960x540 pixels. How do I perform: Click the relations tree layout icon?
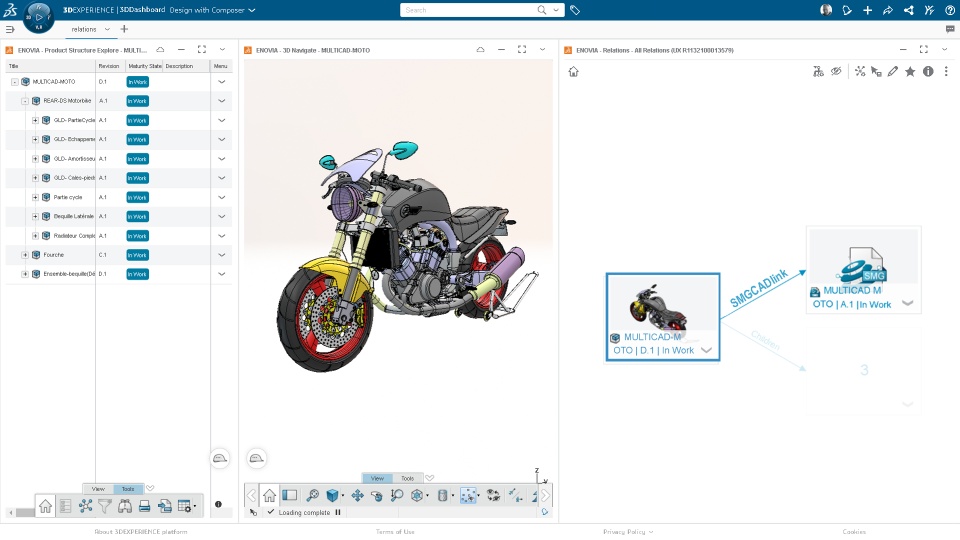pyautogui.click(x=818, y=72)
